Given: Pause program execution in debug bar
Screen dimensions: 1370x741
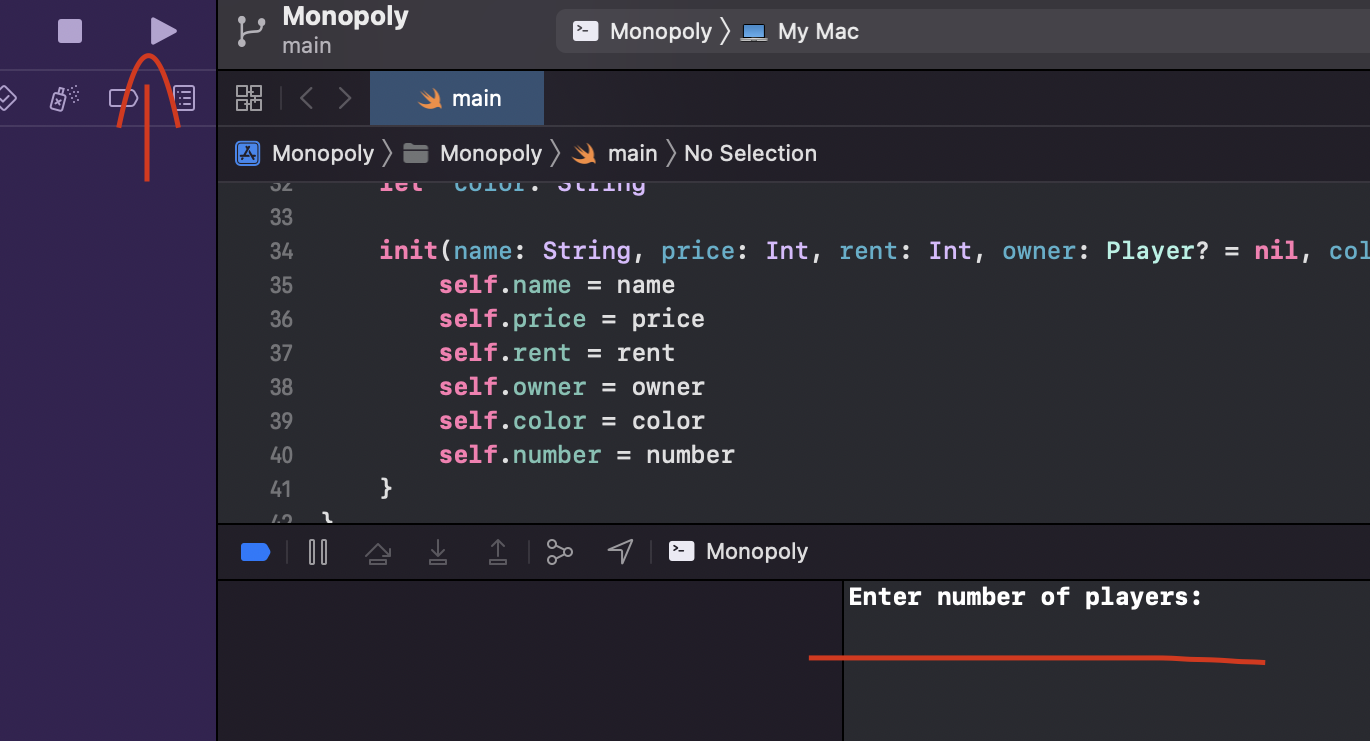Looking at the screenshot, I should click(x=318, y=551).
